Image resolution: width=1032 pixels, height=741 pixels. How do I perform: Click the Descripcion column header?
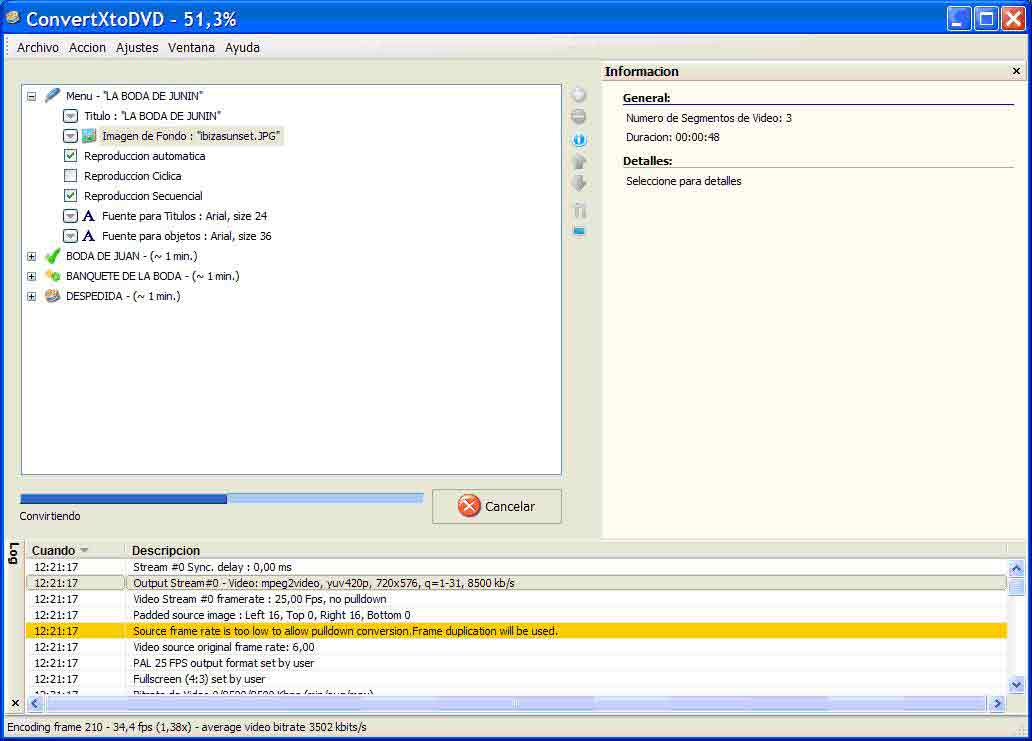coord(565,550)
